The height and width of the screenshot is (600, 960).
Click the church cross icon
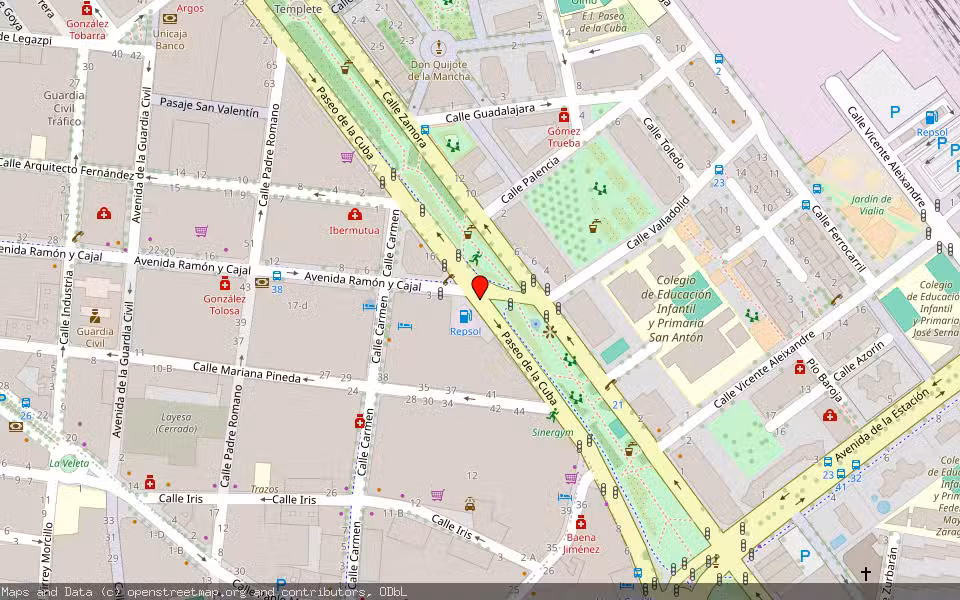(866, 574)
